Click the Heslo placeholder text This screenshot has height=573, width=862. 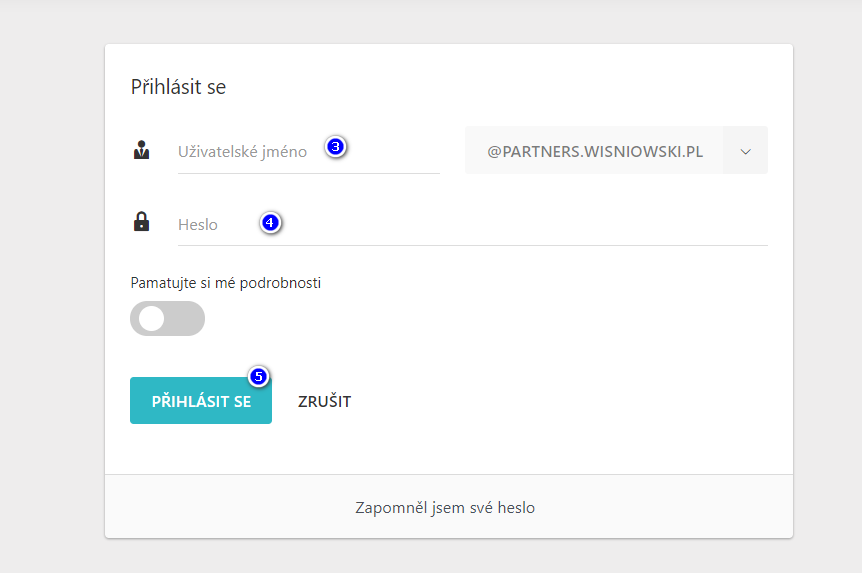coord(198,225)
